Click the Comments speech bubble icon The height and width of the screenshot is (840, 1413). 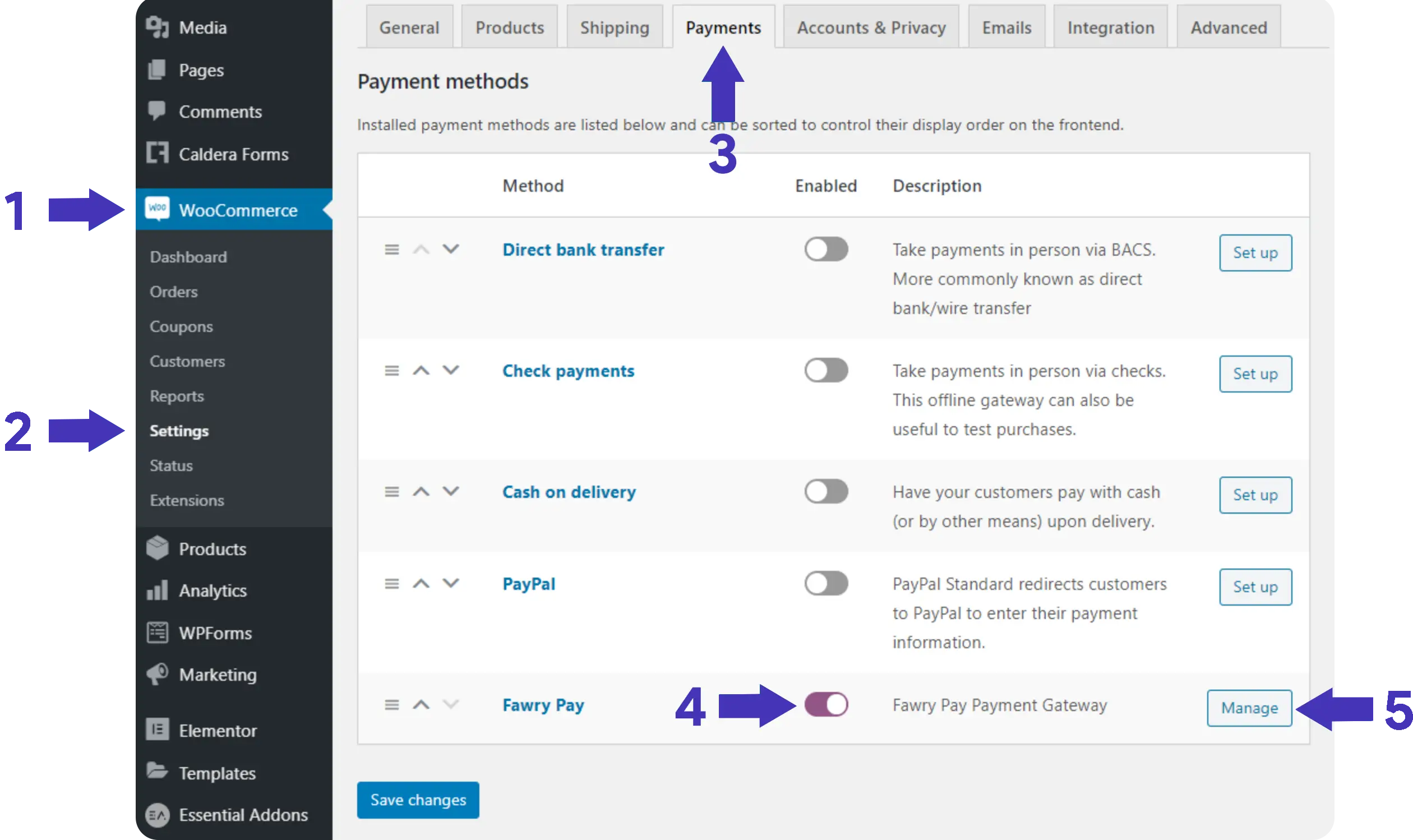click(157, 110)
